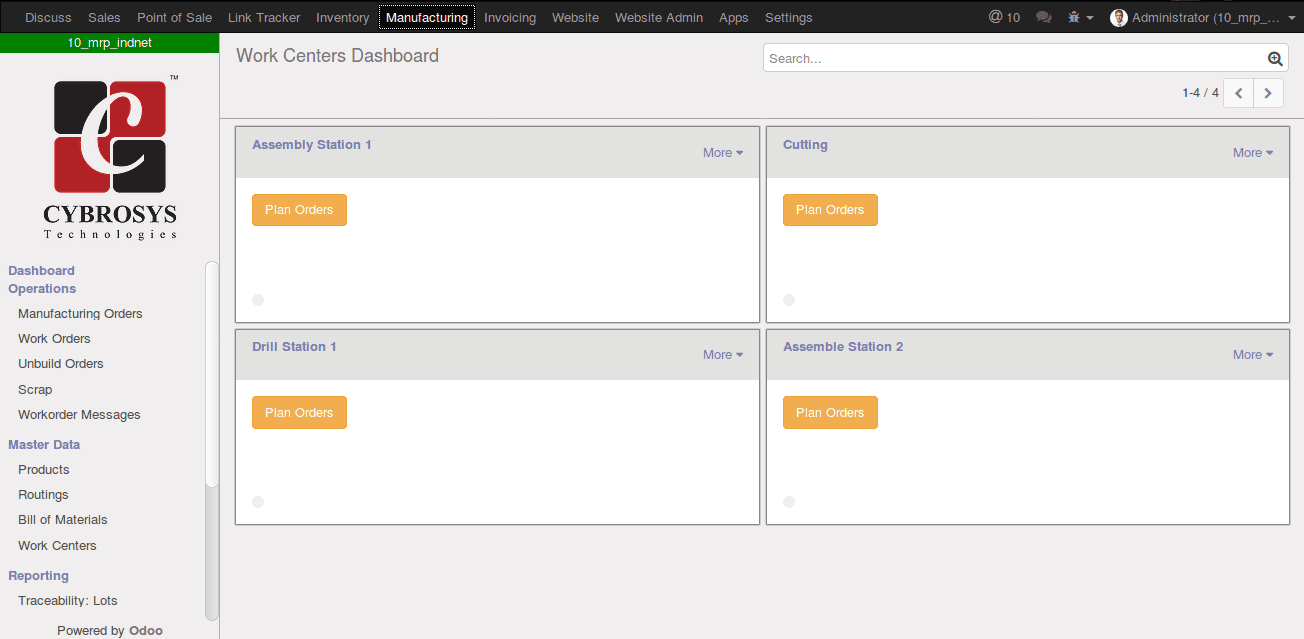Open Work Orders in sidebar
Viewport: 1304px width, 639px height.
[x=54, y=339]
